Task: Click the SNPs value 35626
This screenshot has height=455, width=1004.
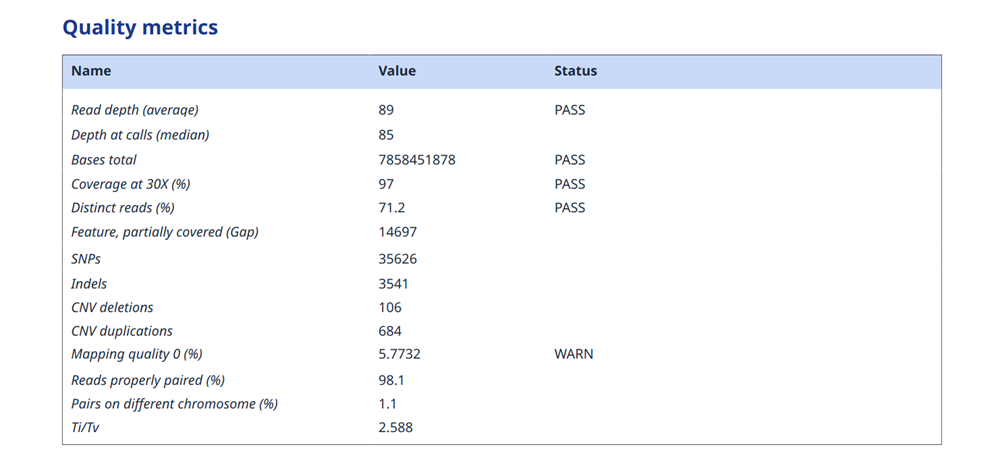Action: tap(398, 259)
